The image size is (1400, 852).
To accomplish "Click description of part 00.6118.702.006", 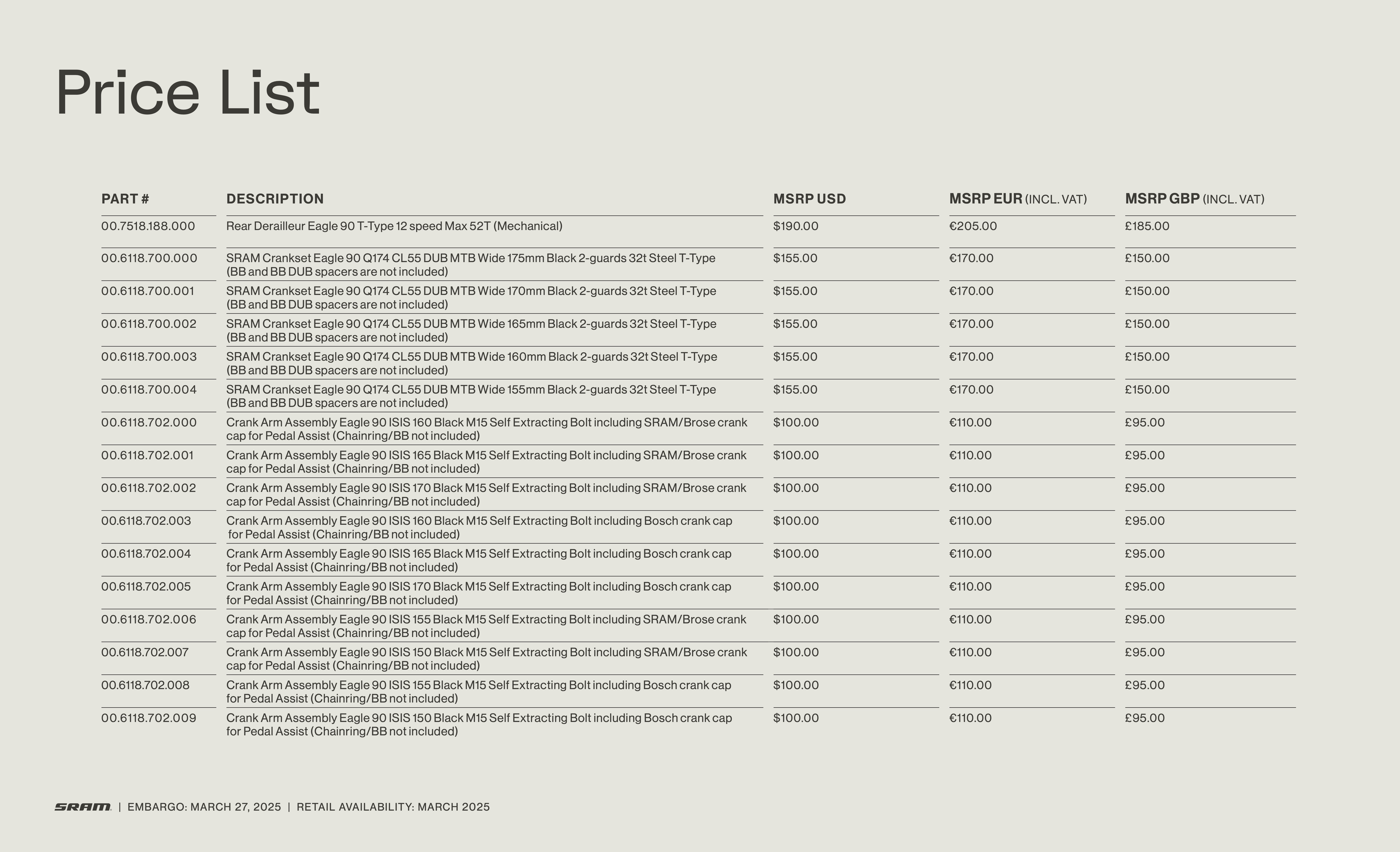I will pyautogui.click(x=486, y=626).
